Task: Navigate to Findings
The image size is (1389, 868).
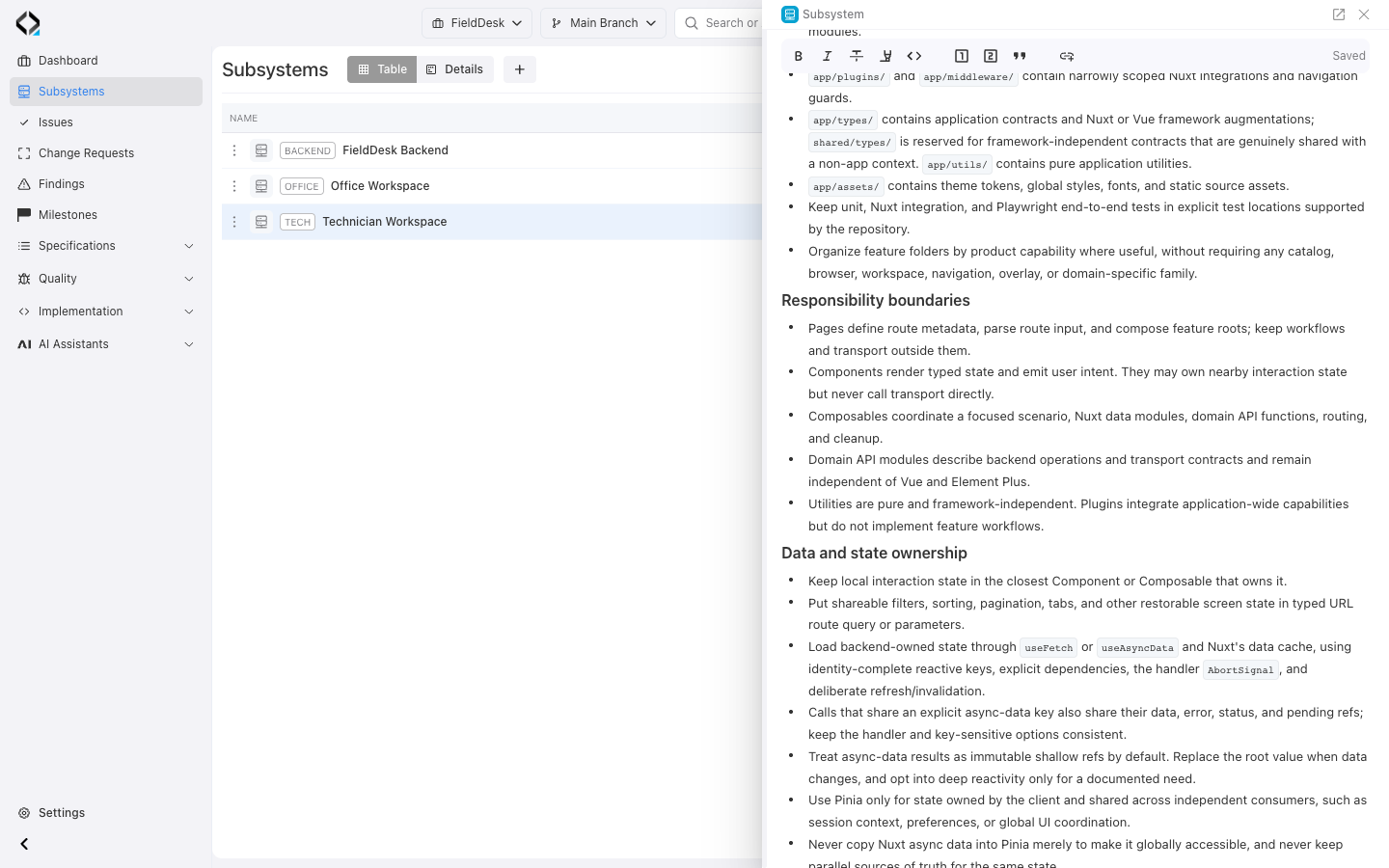Action: tap(106, 184)
